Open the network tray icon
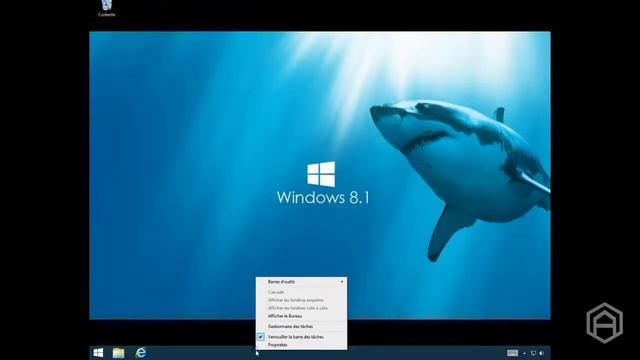The height and width of the screenshot is (360, 640). coord(533,353)
